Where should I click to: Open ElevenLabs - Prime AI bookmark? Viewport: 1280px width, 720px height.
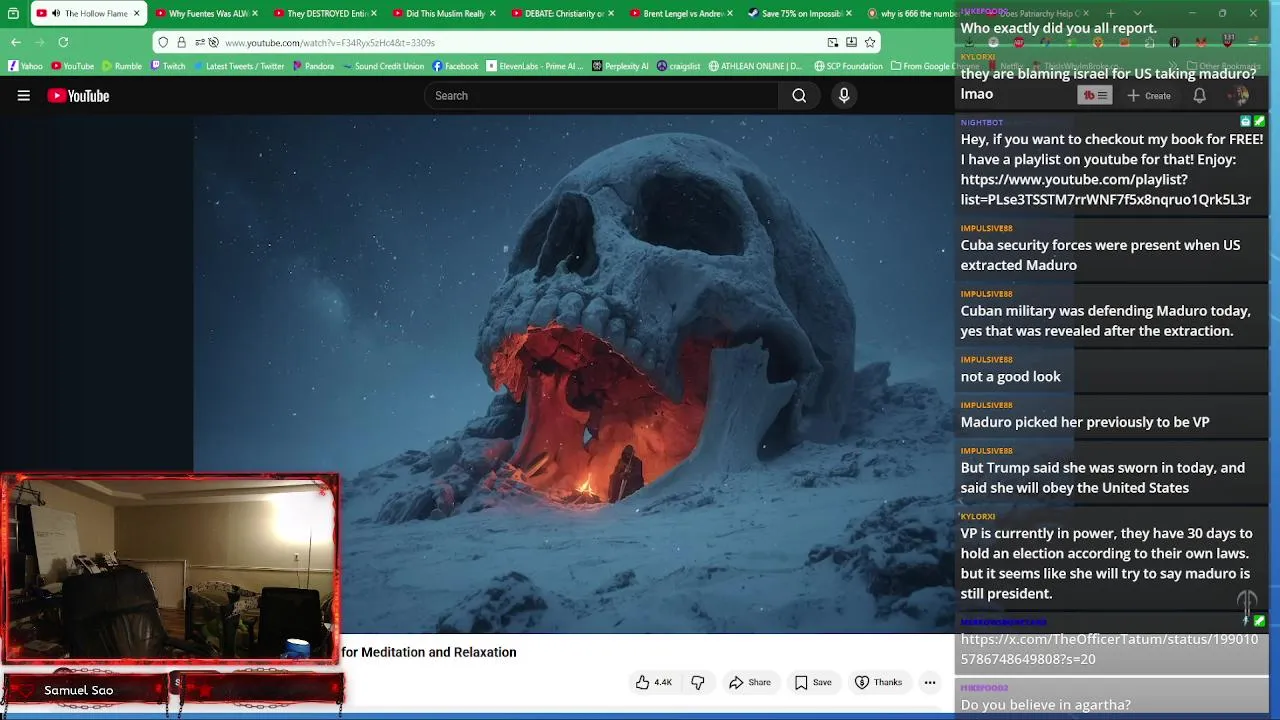pos(535,66)
